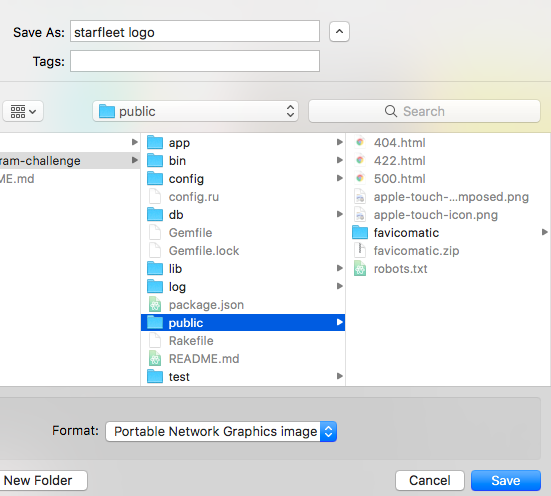Select the public folder row
Screen dimensions: 551x496
coord(243,322)
